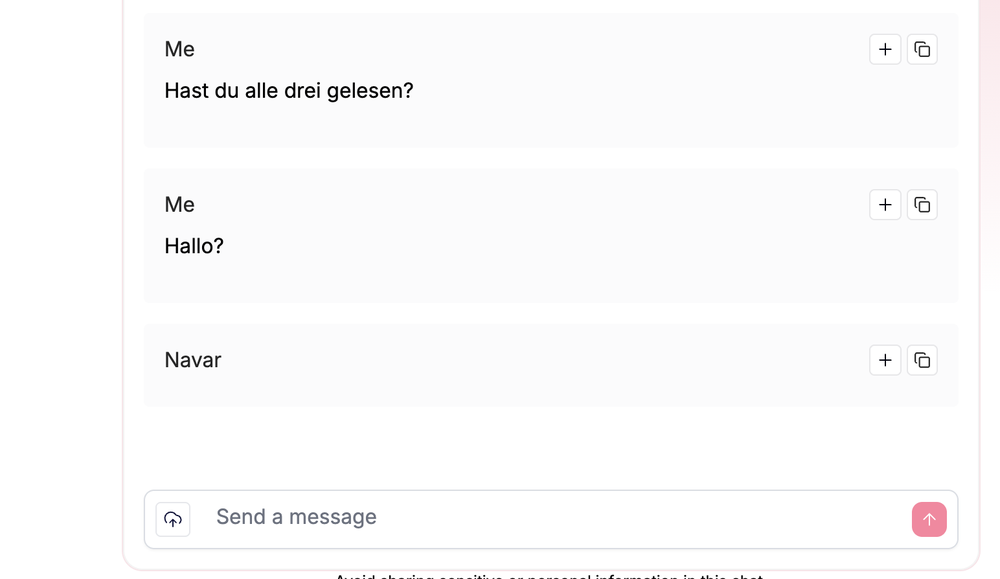Open the file upload icon in message bar
Screen dimensions: 1000x579
(173, 519)
